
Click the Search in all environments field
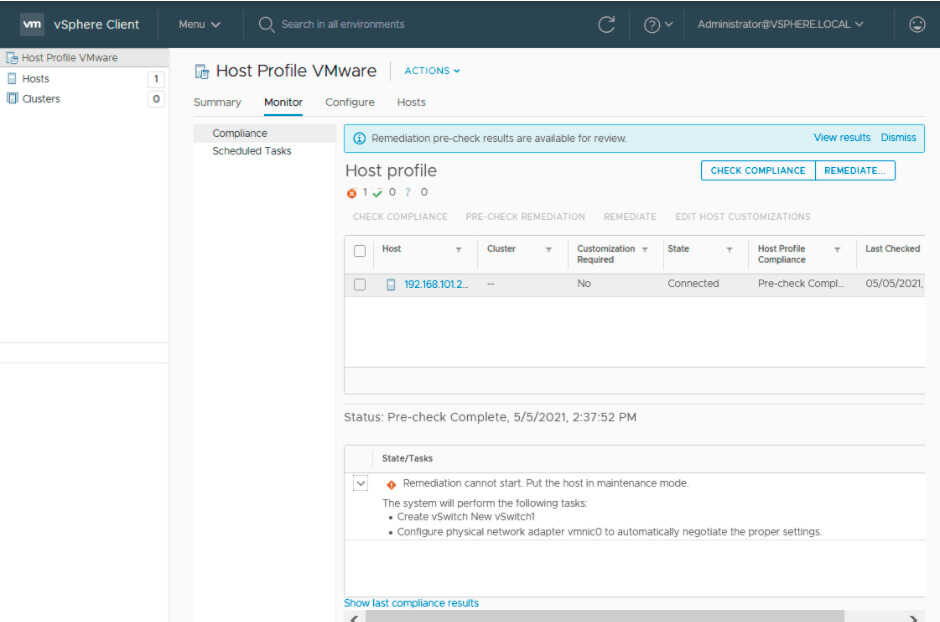343,25
